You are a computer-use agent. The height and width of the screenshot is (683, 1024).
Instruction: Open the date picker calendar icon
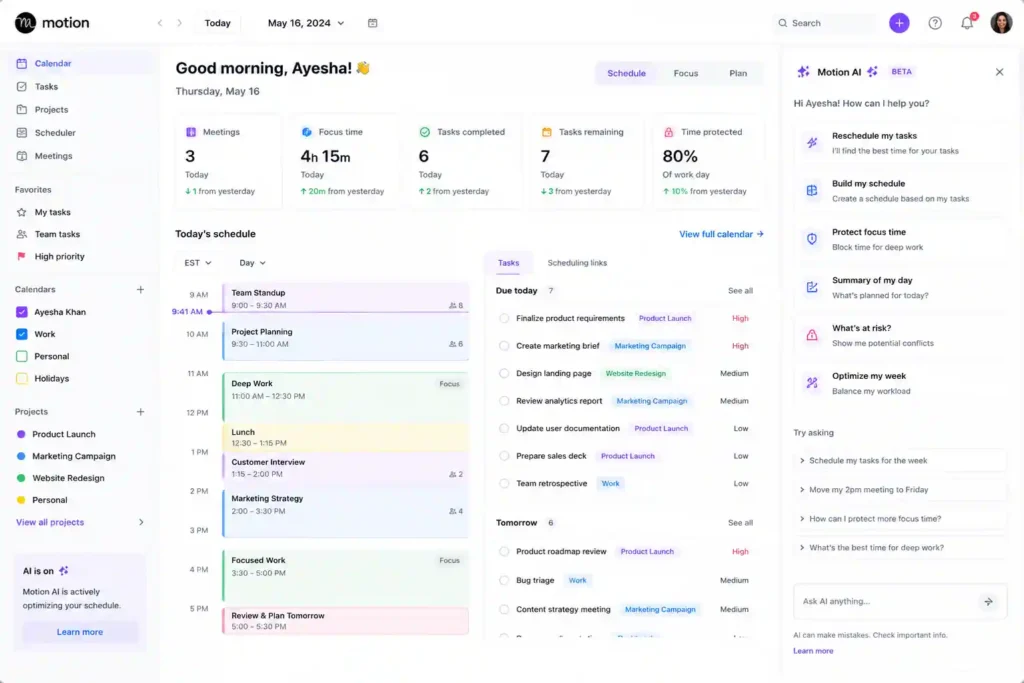click(372, 23)
